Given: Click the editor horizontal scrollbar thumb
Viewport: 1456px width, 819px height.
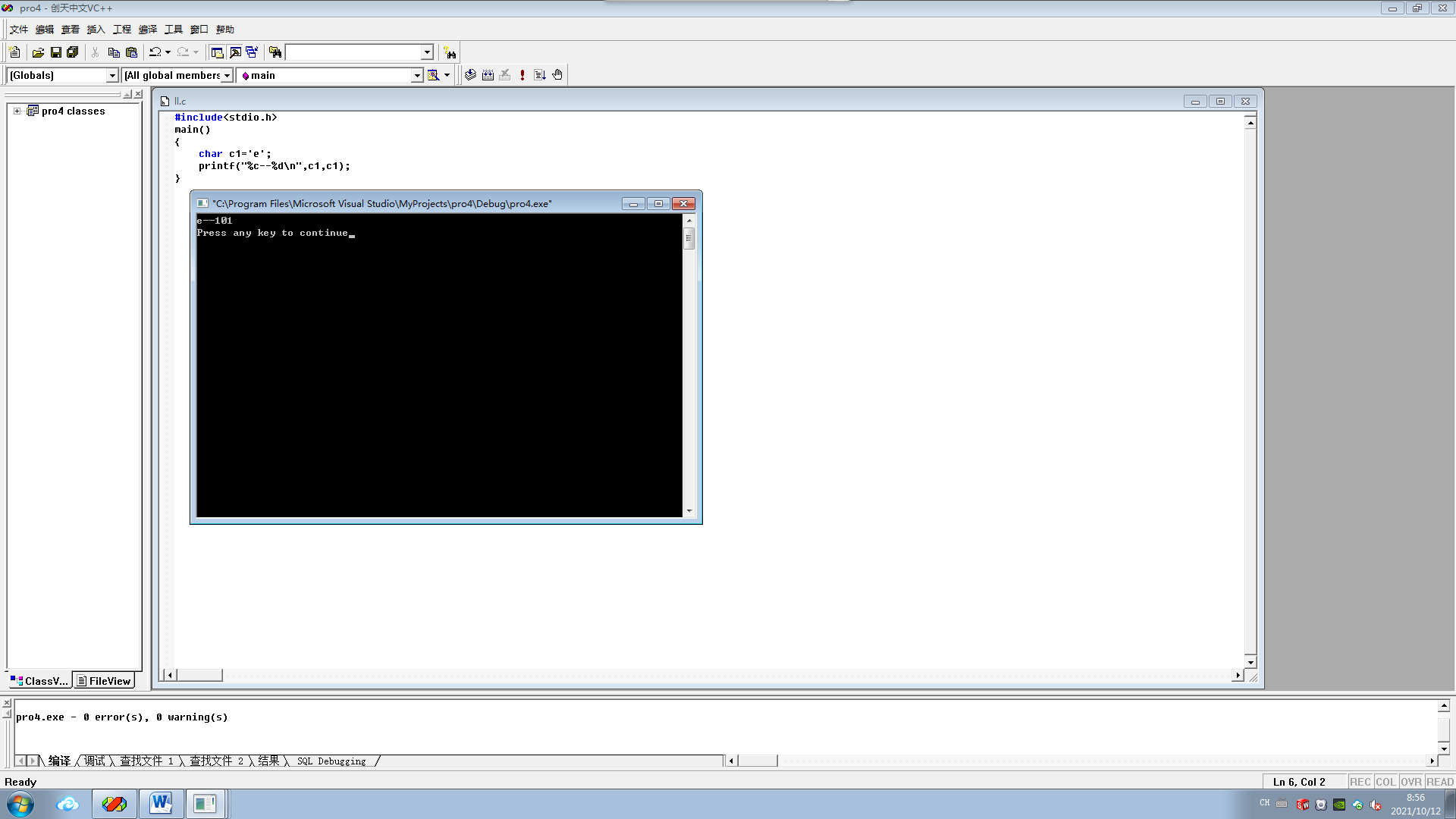Looking at the screenshot, I should point(199,675).
